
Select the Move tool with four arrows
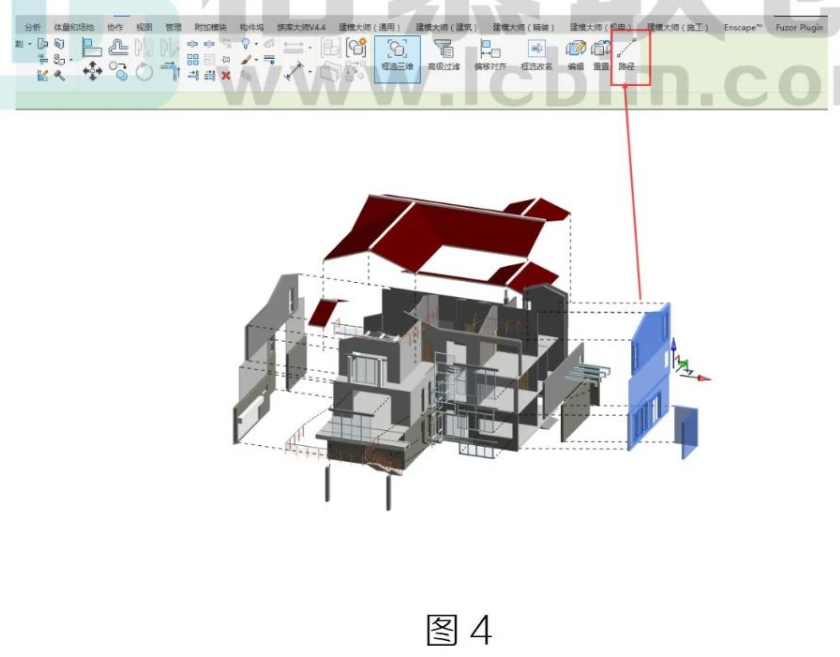coord(92,71)
